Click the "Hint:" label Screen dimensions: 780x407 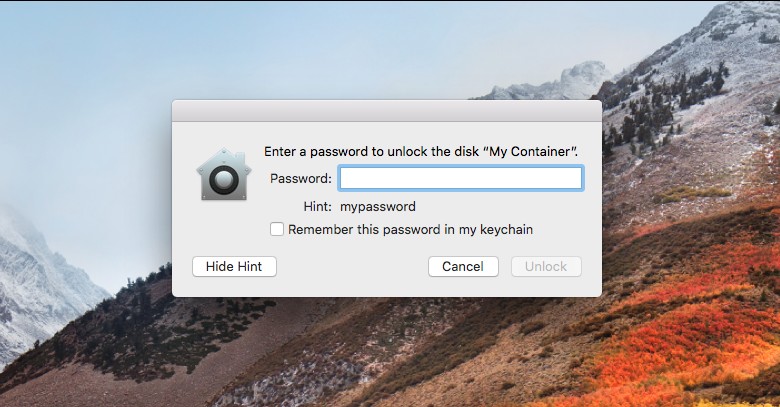click(318, 207)
